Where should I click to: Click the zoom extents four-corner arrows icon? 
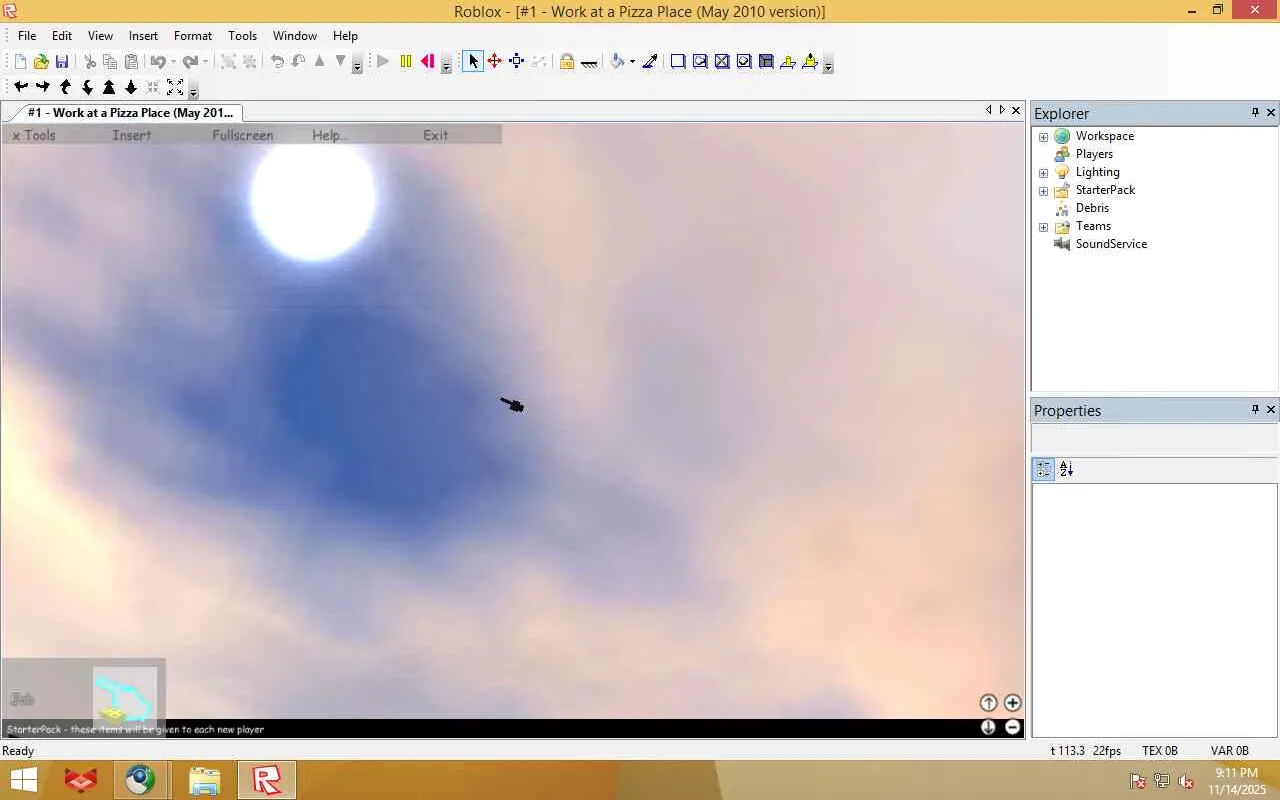pos(175,88)
